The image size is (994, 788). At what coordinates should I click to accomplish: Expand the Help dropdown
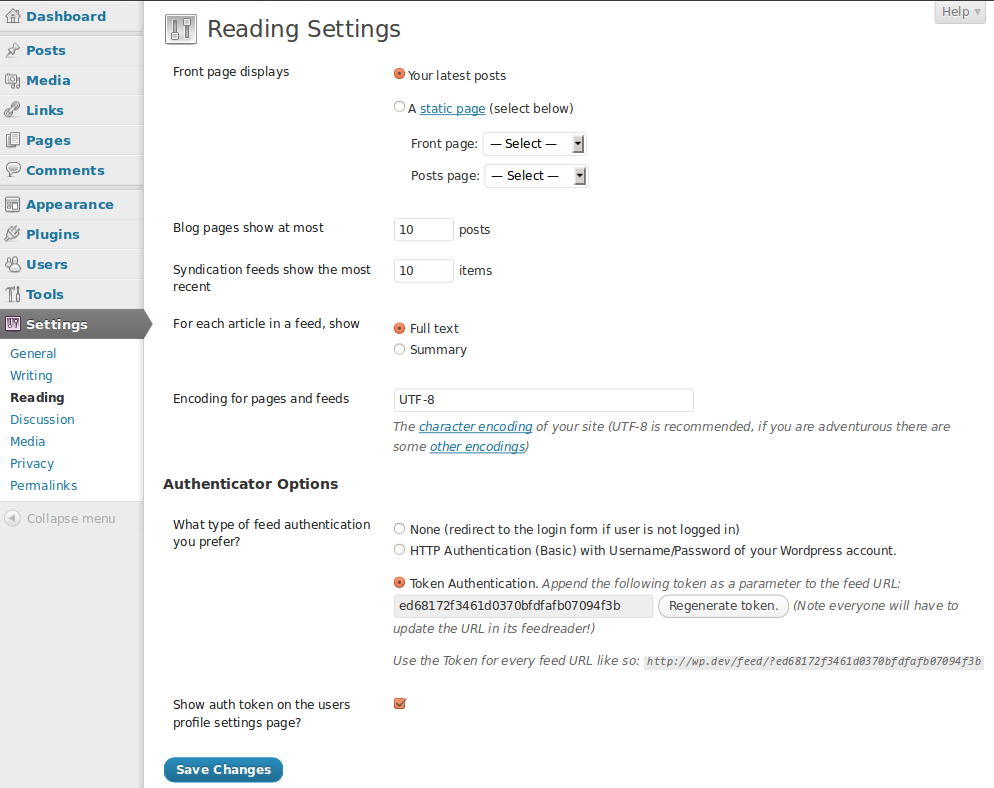pyautogui.click(x=958, y=12)
